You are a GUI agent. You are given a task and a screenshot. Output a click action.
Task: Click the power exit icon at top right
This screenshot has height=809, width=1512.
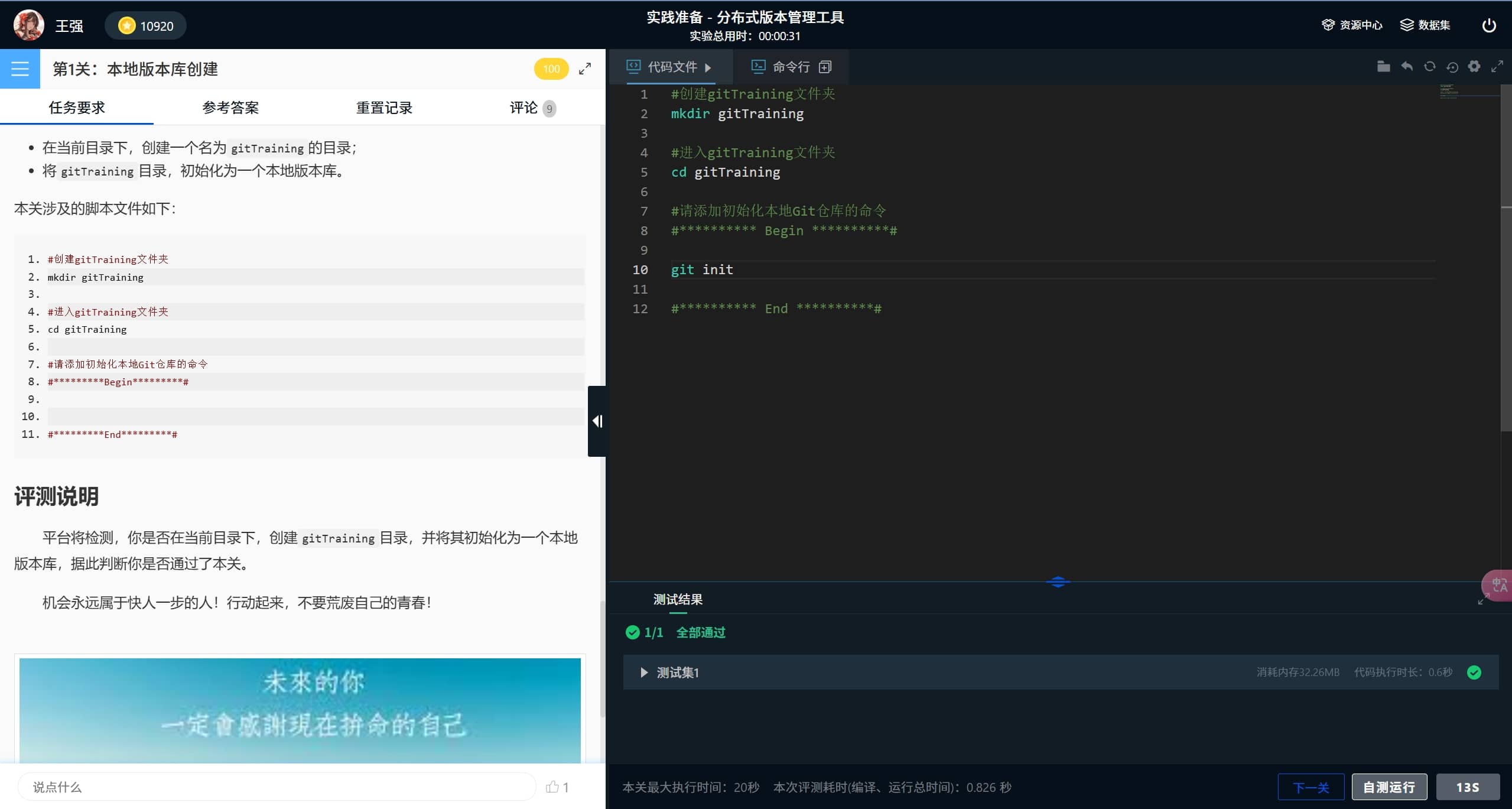tap(1489, 25)
